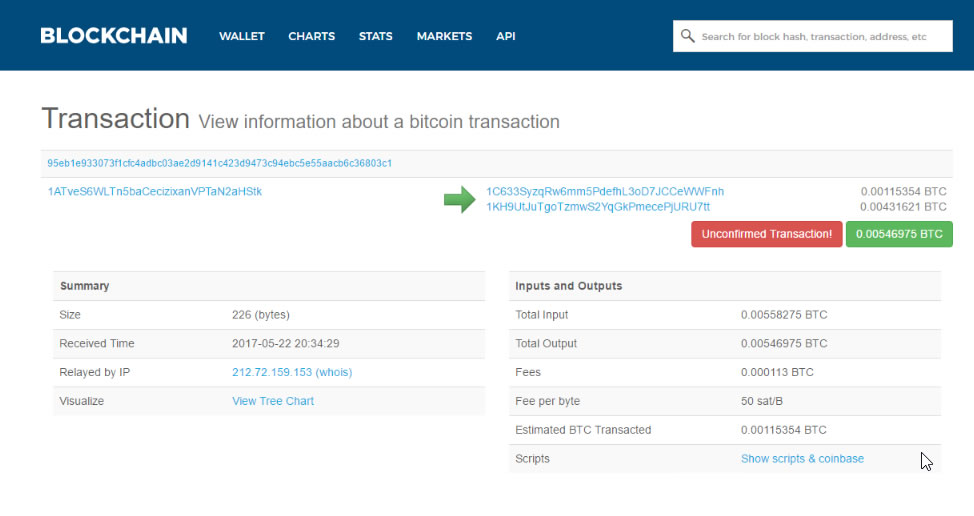Click the Received Time label
This screenshot has width=974, height=516.
point(97,343)
